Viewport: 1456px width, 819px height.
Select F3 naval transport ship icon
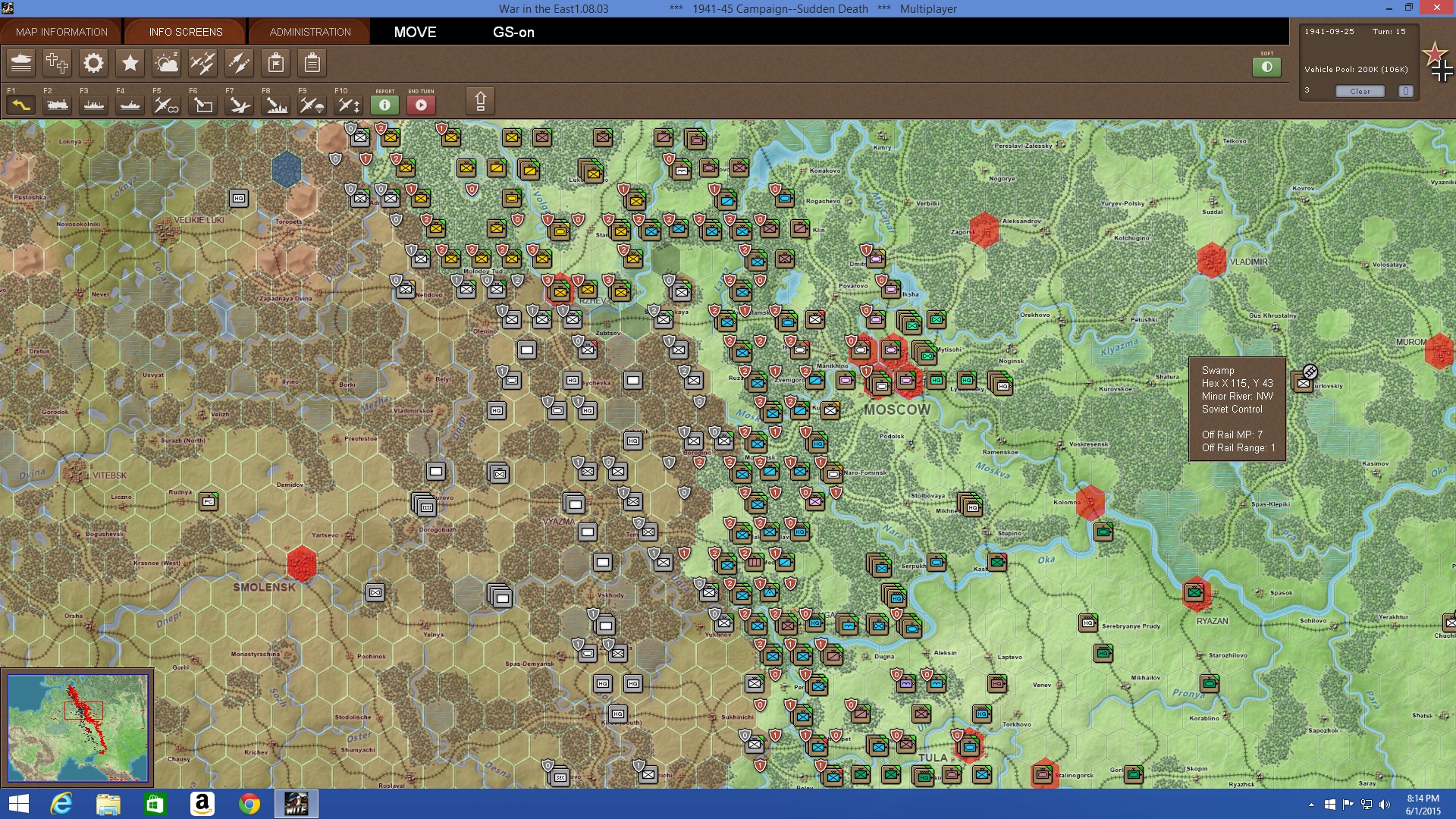(94, 105)
